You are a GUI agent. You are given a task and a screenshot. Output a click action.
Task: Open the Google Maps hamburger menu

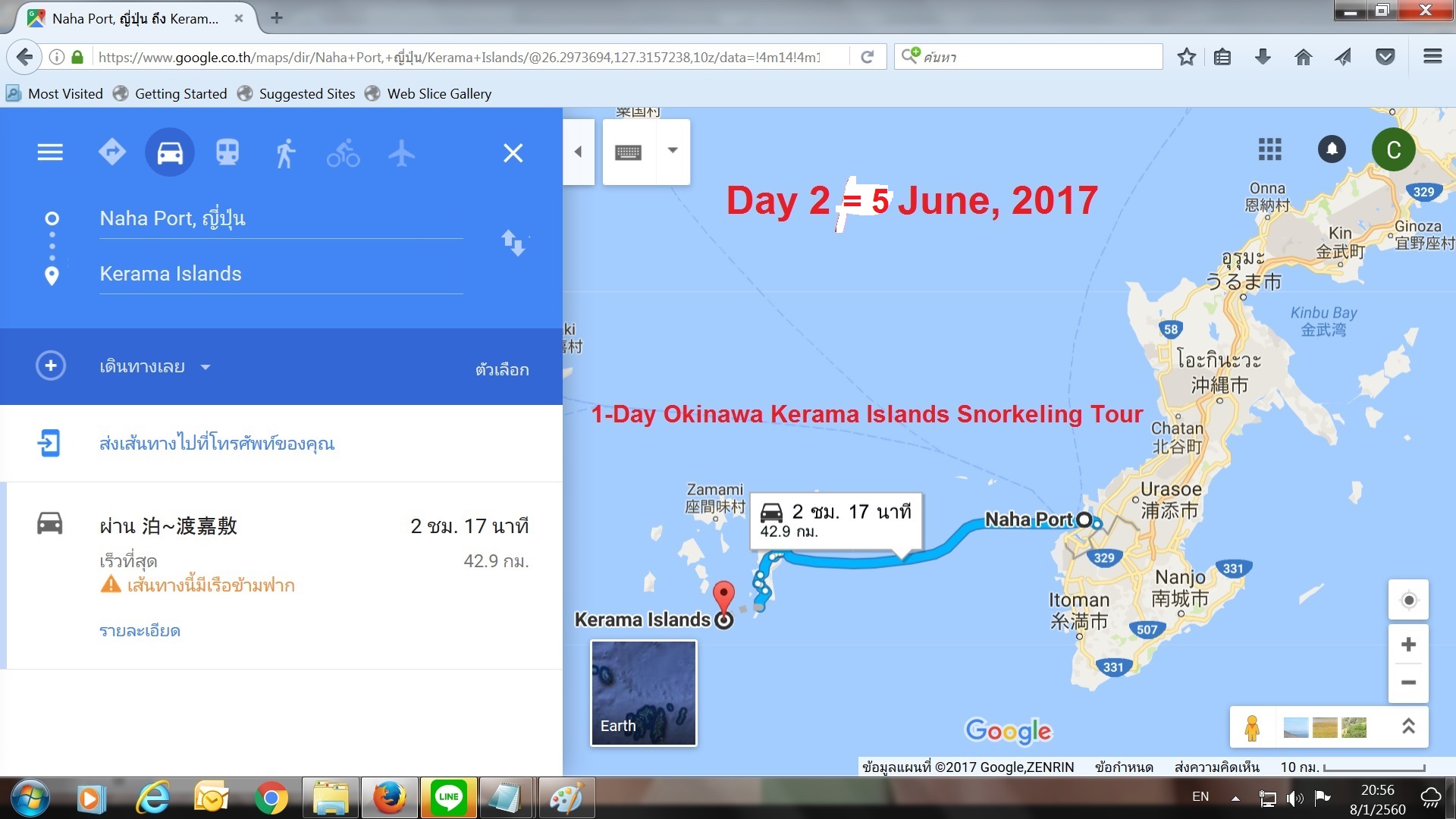coord(50,152)
